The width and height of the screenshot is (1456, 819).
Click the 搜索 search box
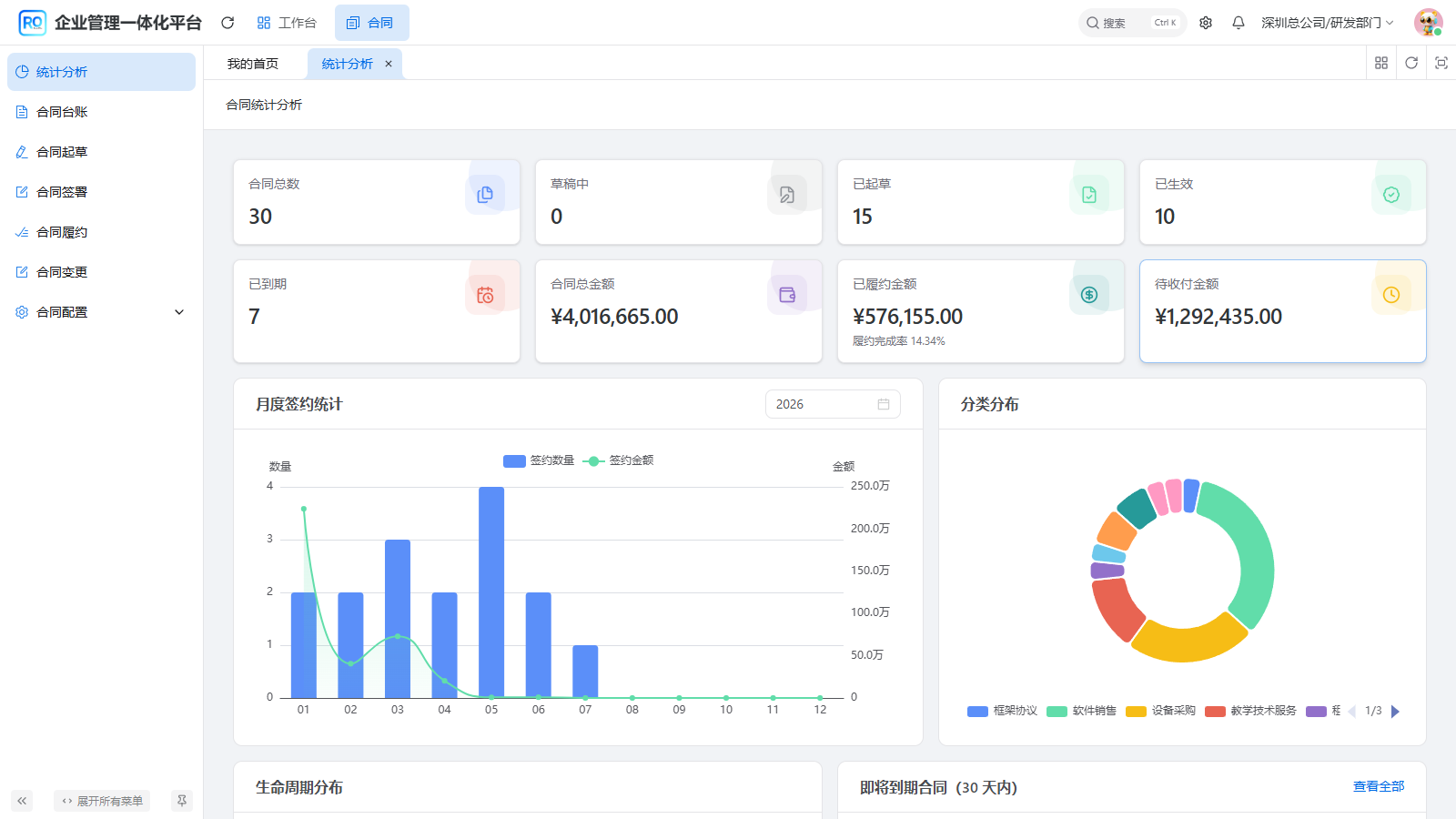[x=1132, y=23]
